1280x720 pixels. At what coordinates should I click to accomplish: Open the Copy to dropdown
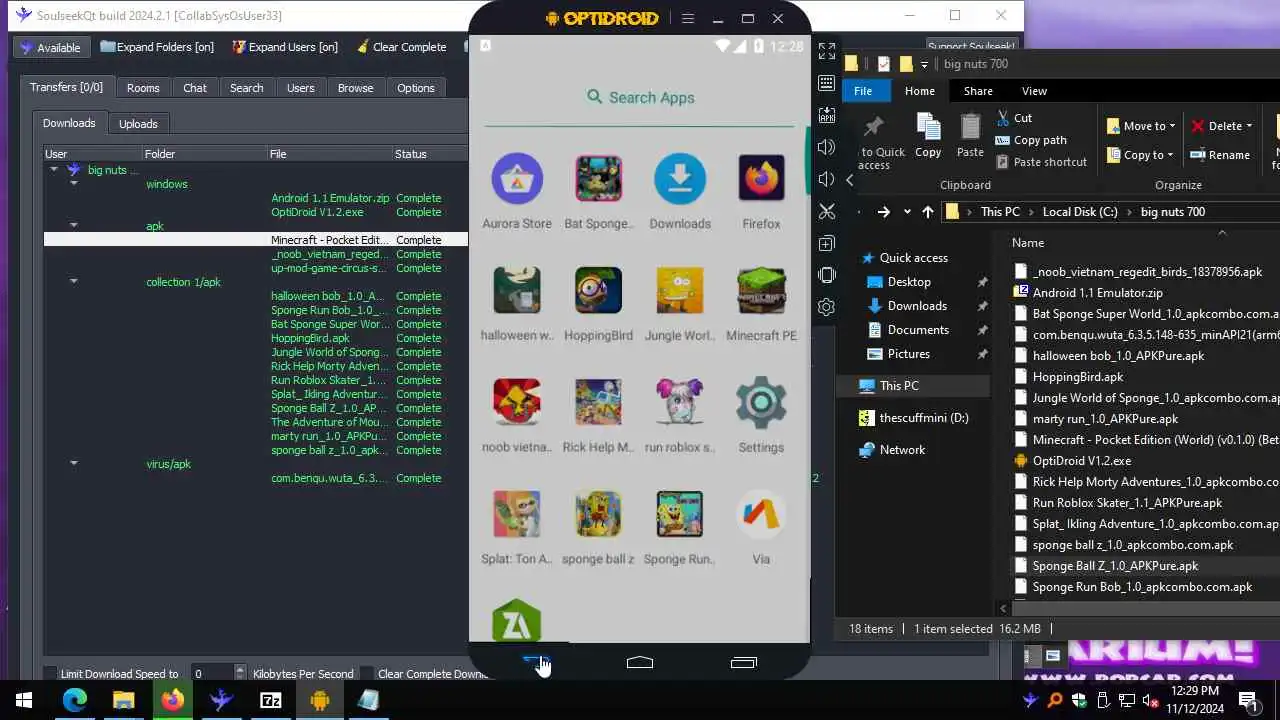coord(1140,155)
